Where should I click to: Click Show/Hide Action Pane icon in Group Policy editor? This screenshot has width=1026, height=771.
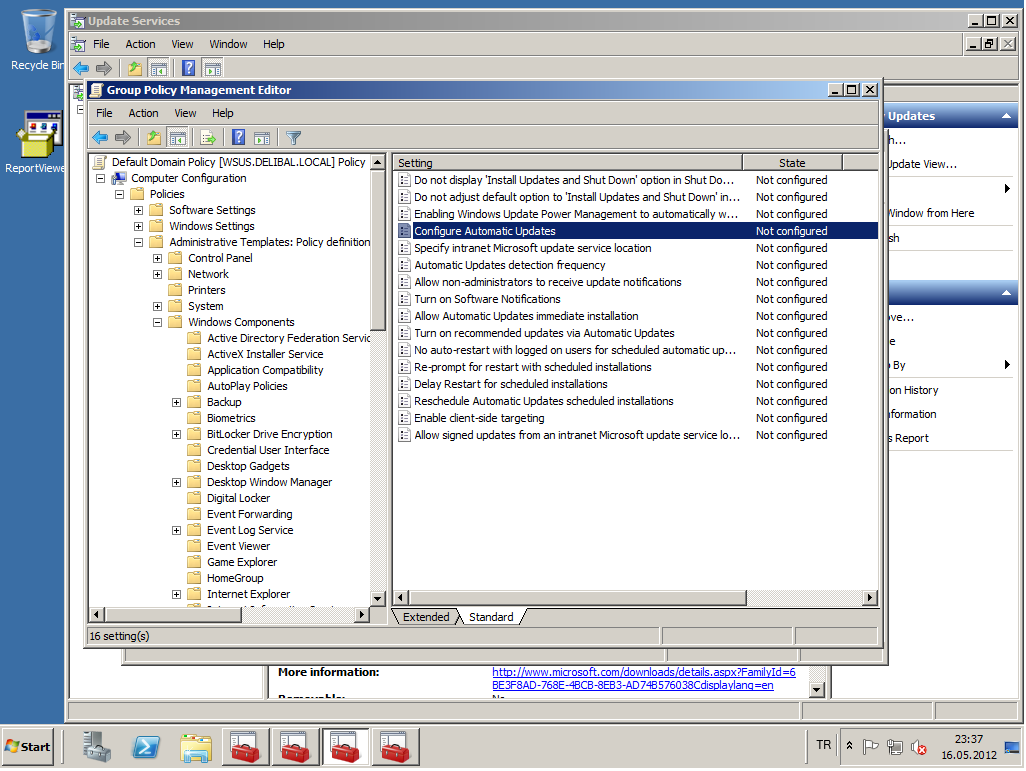tap(262, 138)
